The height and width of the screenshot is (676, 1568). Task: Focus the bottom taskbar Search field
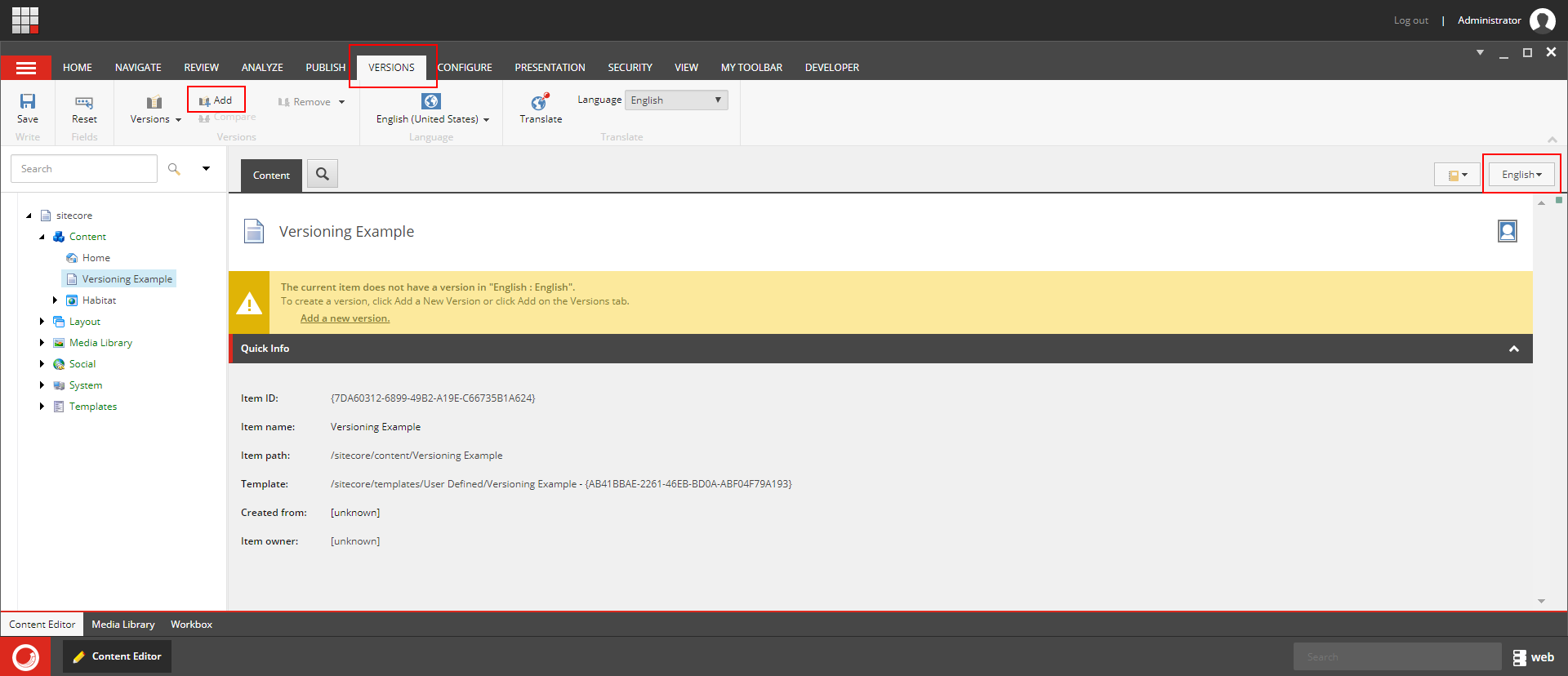coord(1397,657)
